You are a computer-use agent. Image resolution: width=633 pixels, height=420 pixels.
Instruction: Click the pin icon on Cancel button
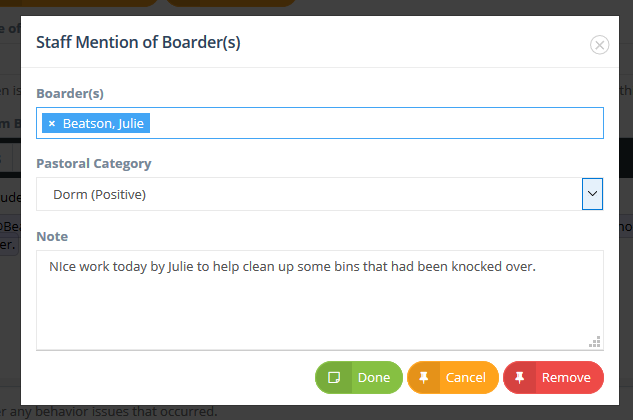423,377
